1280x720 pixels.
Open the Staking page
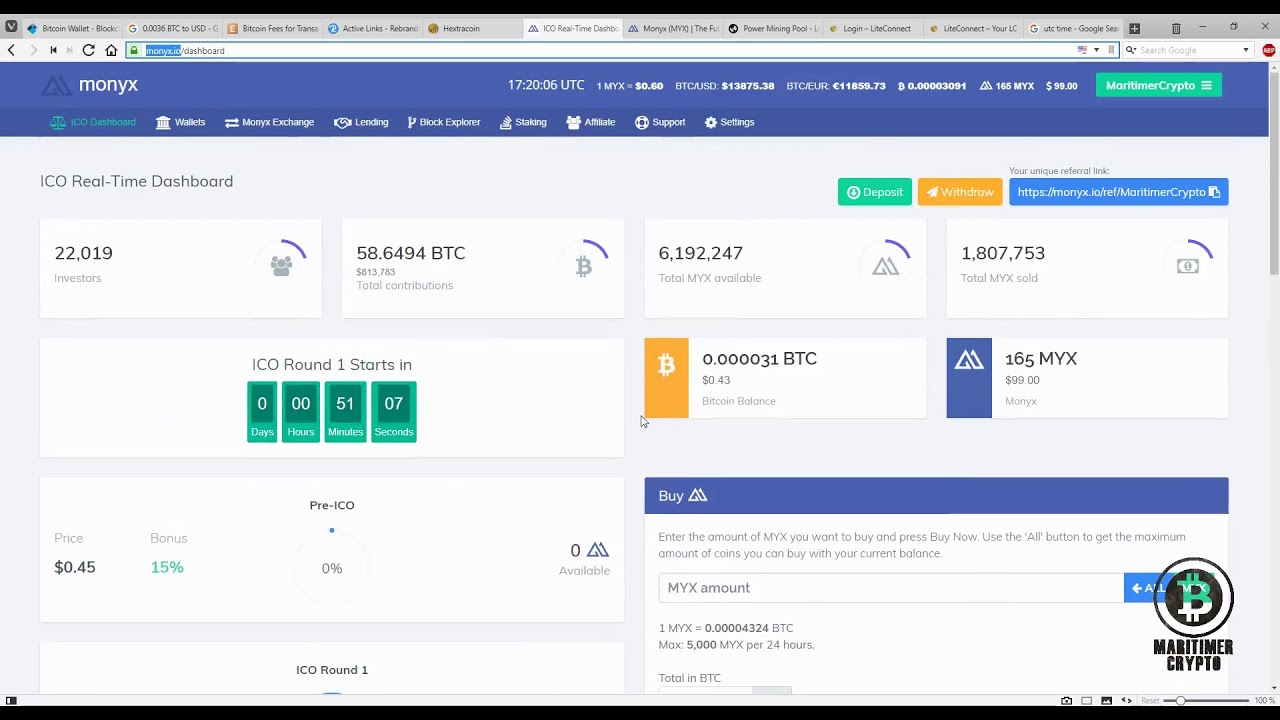coord(524,122)
